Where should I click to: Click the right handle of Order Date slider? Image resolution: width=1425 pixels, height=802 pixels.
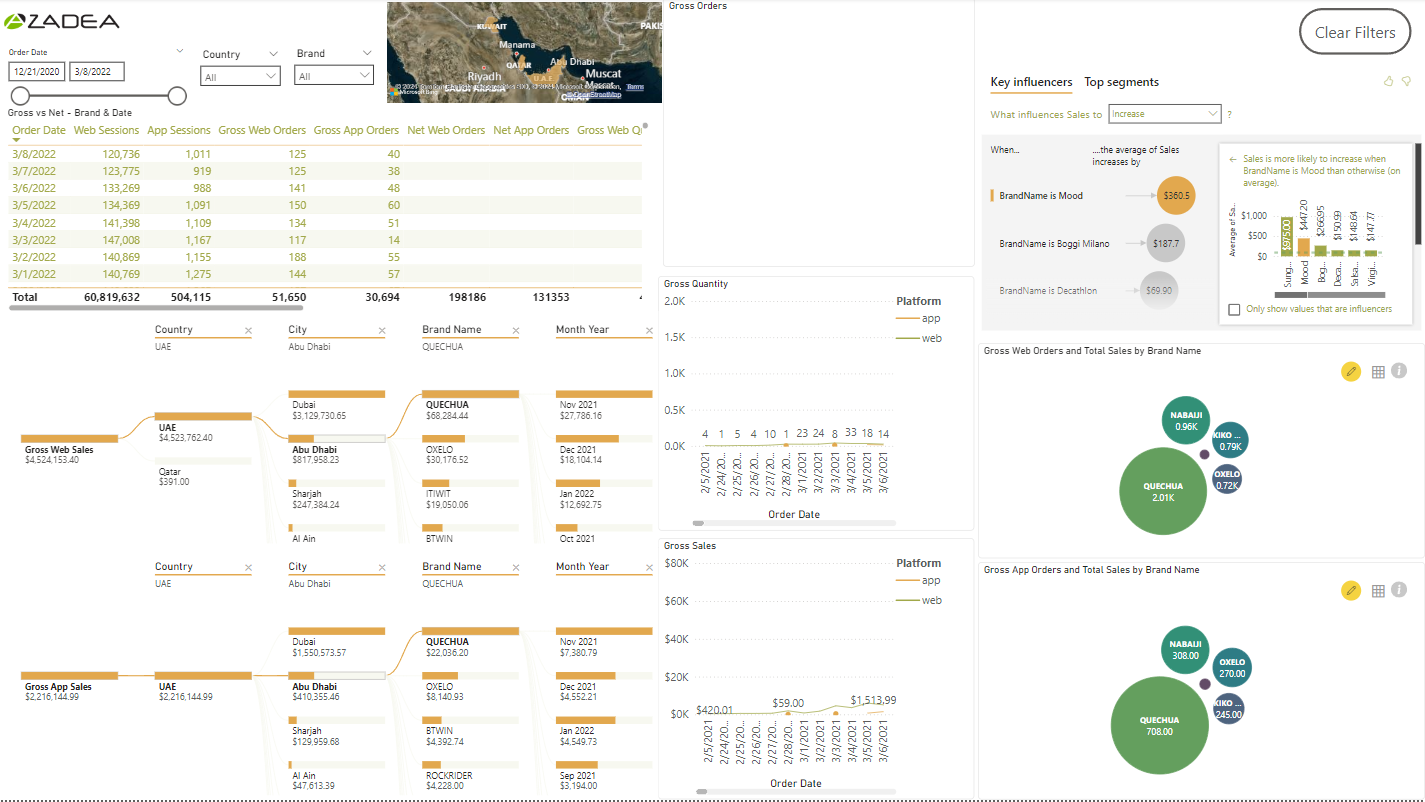click(x=177, y=95)
